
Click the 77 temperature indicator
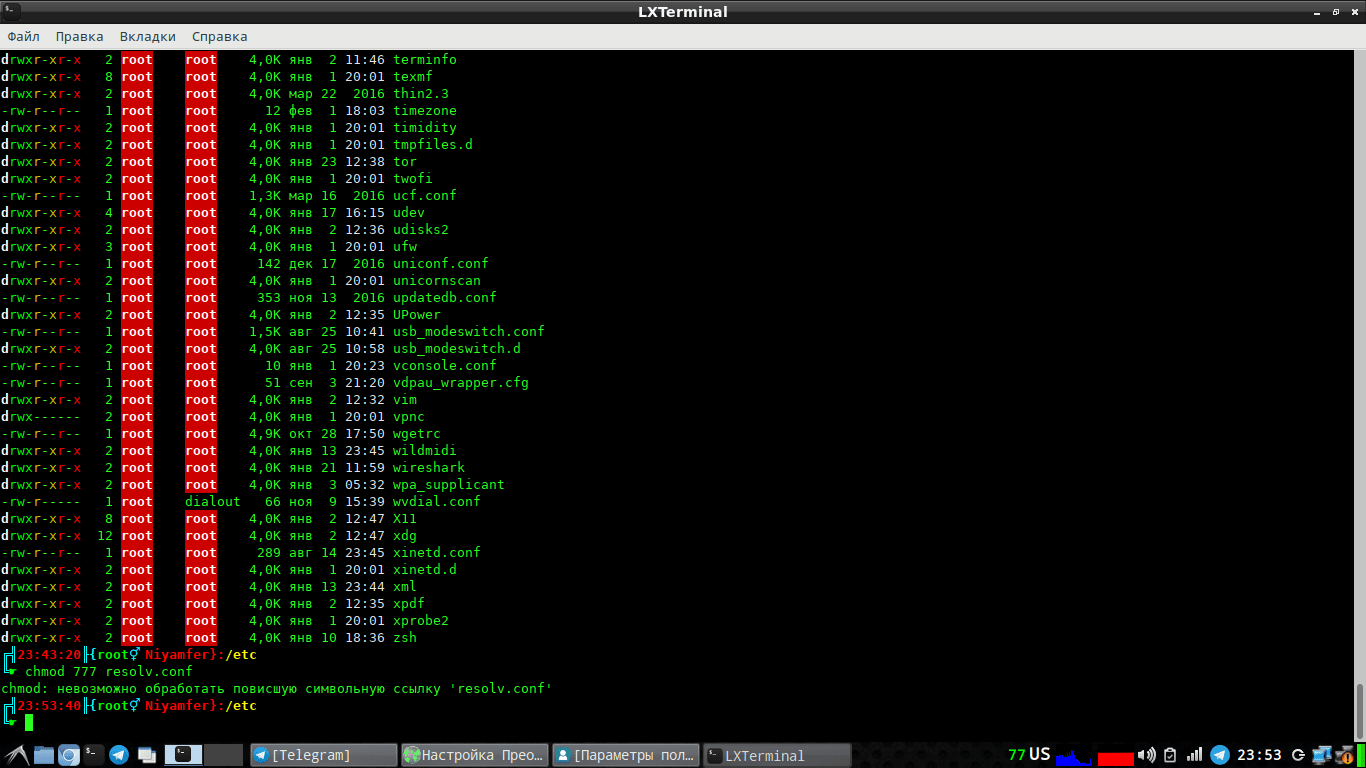click(1017, 755)
